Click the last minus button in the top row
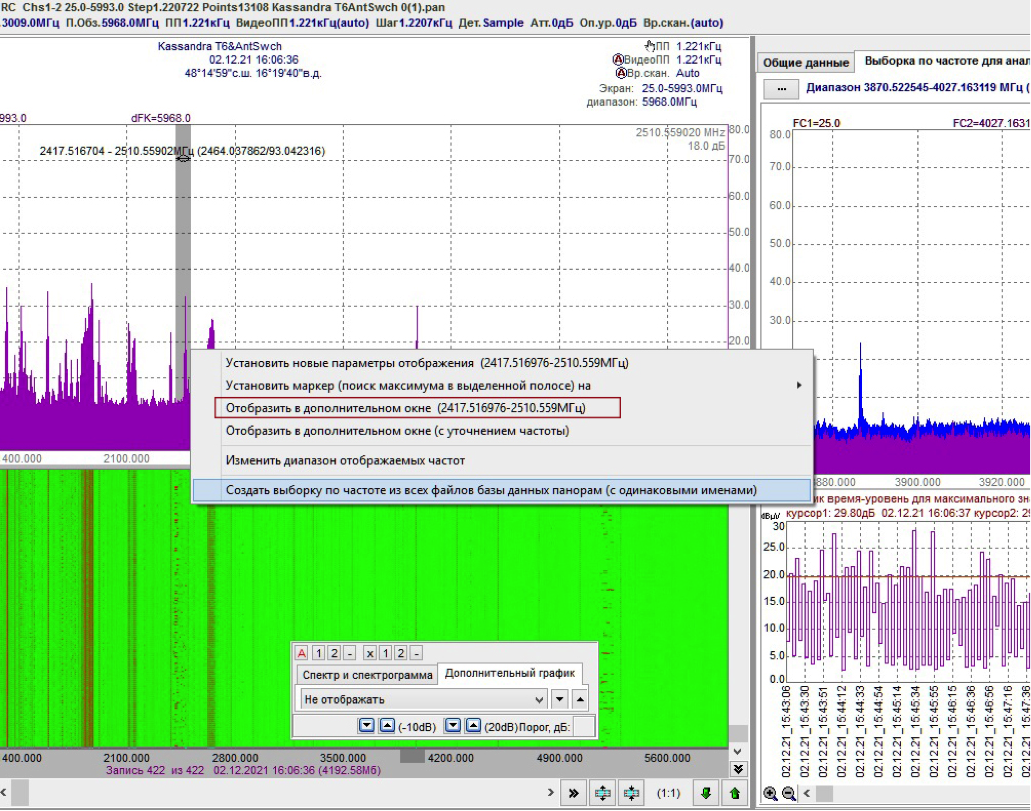This screenshot has width=1031, height=811. click(416, 653)
